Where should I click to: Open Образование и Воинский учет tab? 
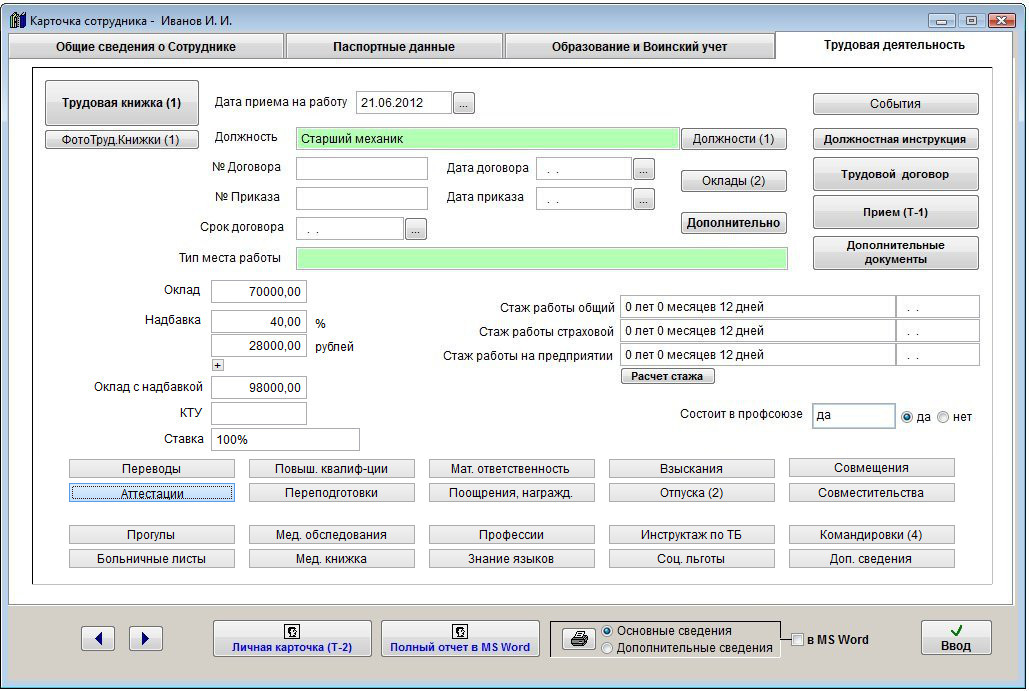[639, 46]
